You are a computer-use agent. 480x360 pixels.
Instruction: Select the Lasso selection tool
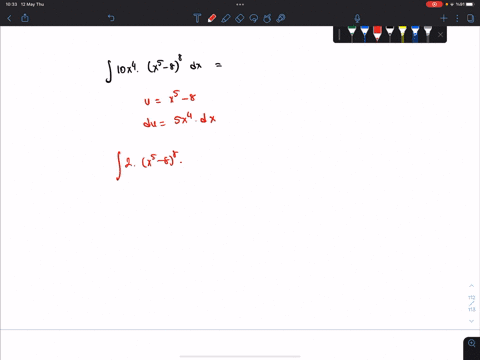point(254,18)
